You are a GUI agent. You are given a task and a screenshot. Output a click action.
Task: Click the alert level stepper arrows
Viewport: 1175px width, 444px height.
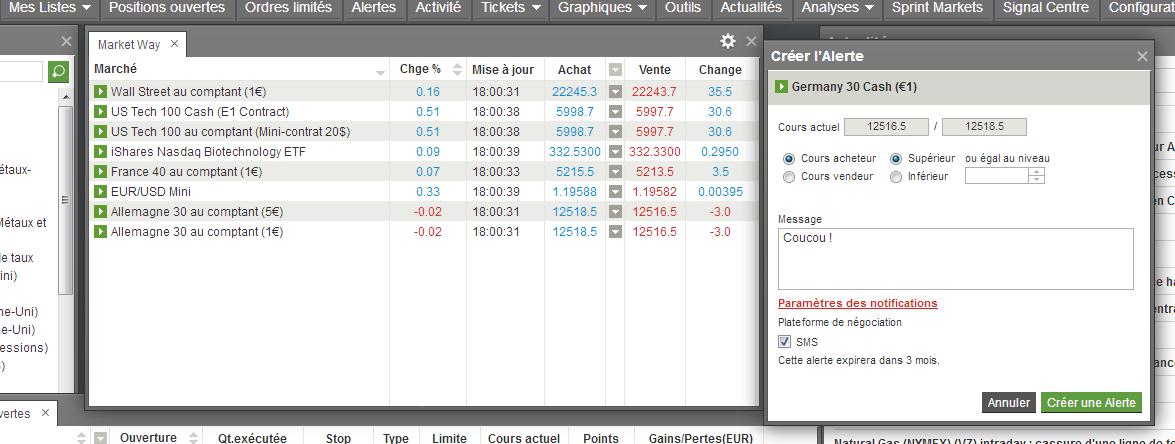pos(1037,176)
